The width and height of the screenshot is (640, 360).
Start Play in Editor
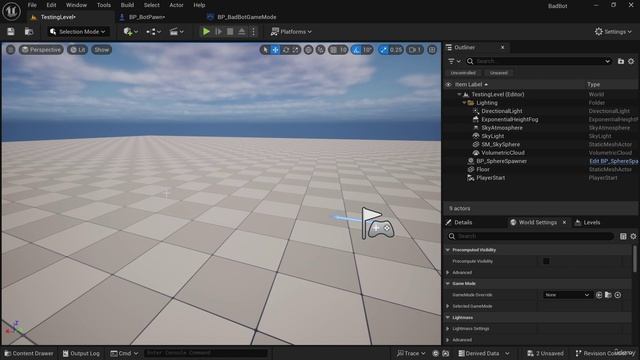(206, 31)
